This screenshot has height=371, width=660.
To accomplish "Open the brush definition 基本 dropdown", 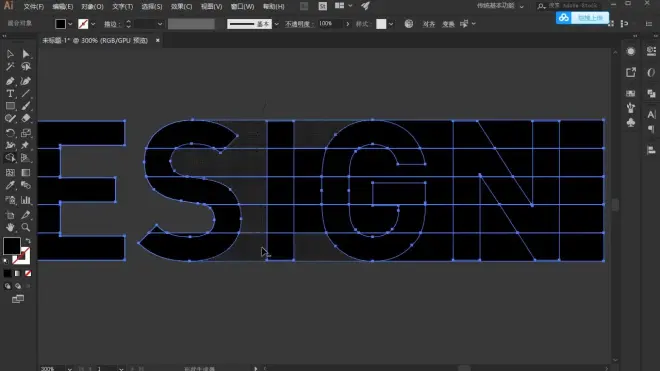I will (276, 24).
